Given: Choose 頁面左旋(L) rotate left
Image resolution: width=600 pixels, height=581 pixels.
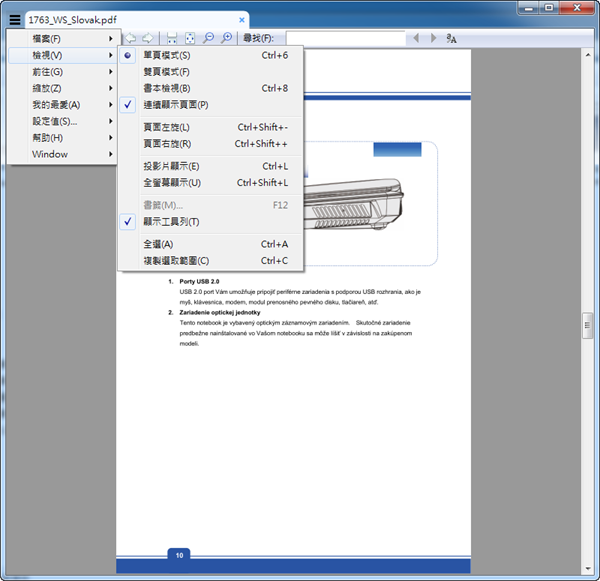Looking at the screenshot, I should point(210,127).
